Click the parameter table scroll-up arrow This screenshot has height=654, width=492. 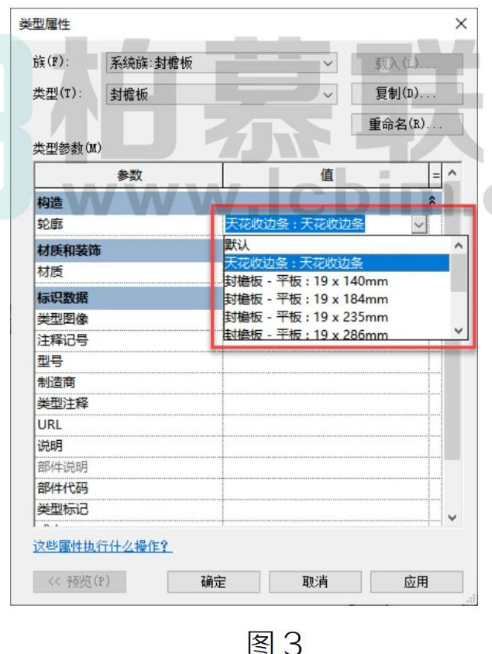(453, 172)
